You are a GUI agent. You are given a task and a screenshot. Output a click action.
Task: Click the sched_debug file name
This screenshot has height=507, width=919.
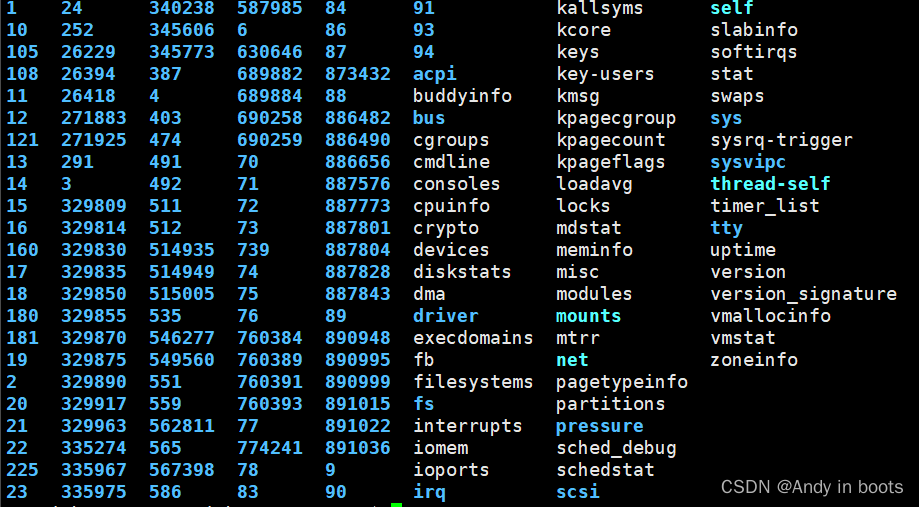click(616, 448)
